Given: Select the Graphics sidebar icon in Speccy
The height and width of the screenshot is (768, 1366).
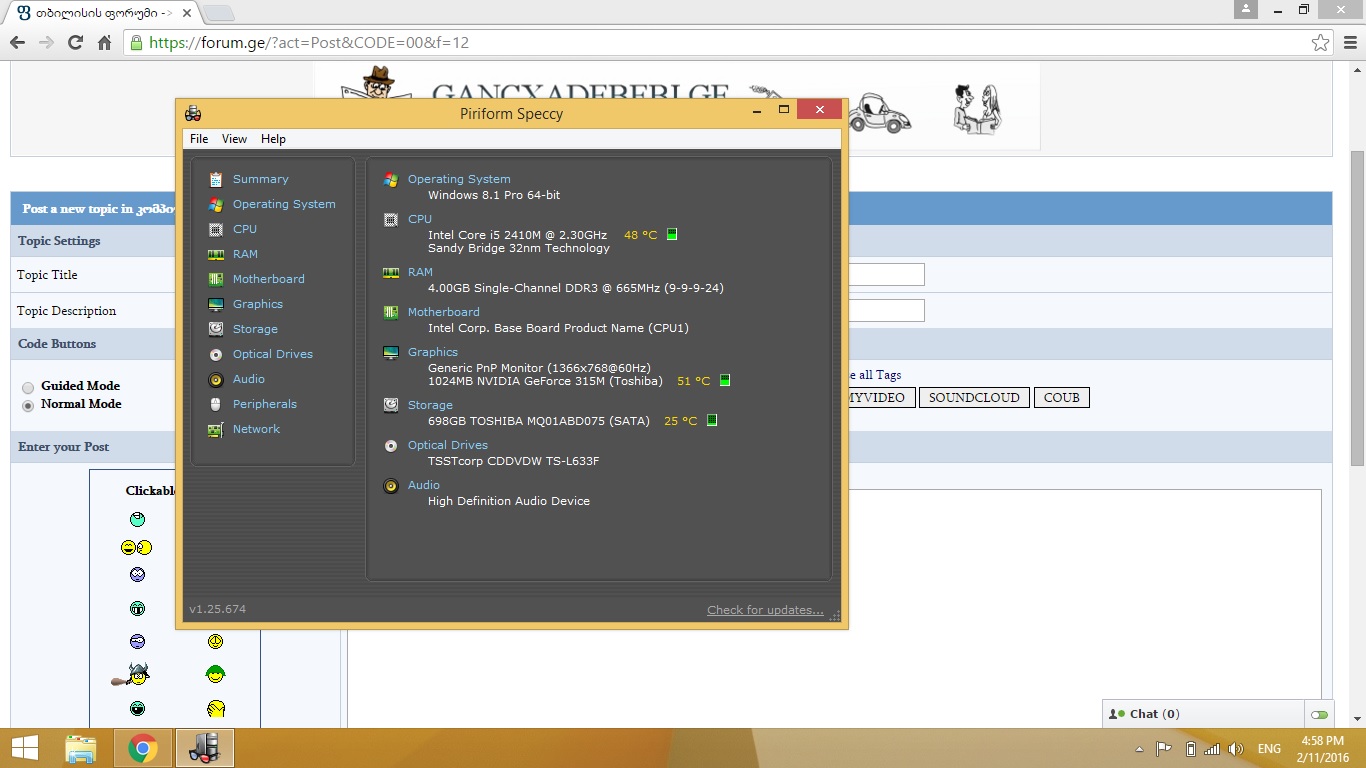Looking at the screenshot, I should coord(215,304).
